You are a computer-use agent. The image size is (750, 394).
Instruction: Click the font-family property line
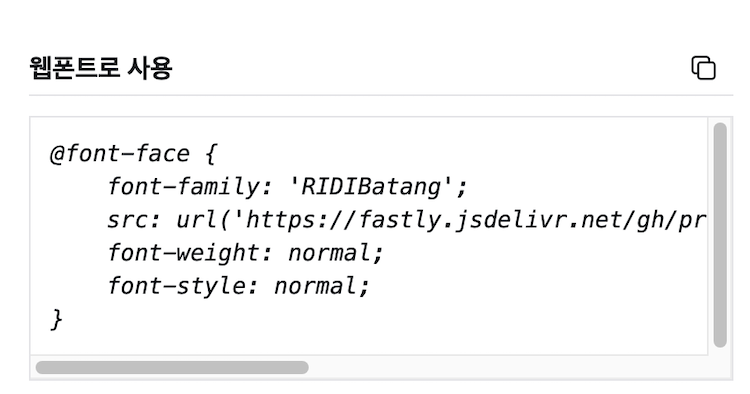tap(287, 187)
